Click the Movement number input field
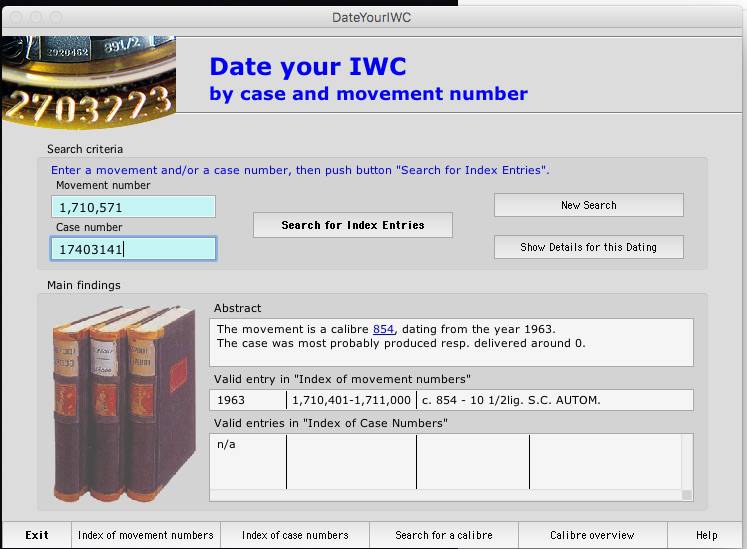Image resolution: width=747 pixels, height=549 pixels. click(133, 207)
